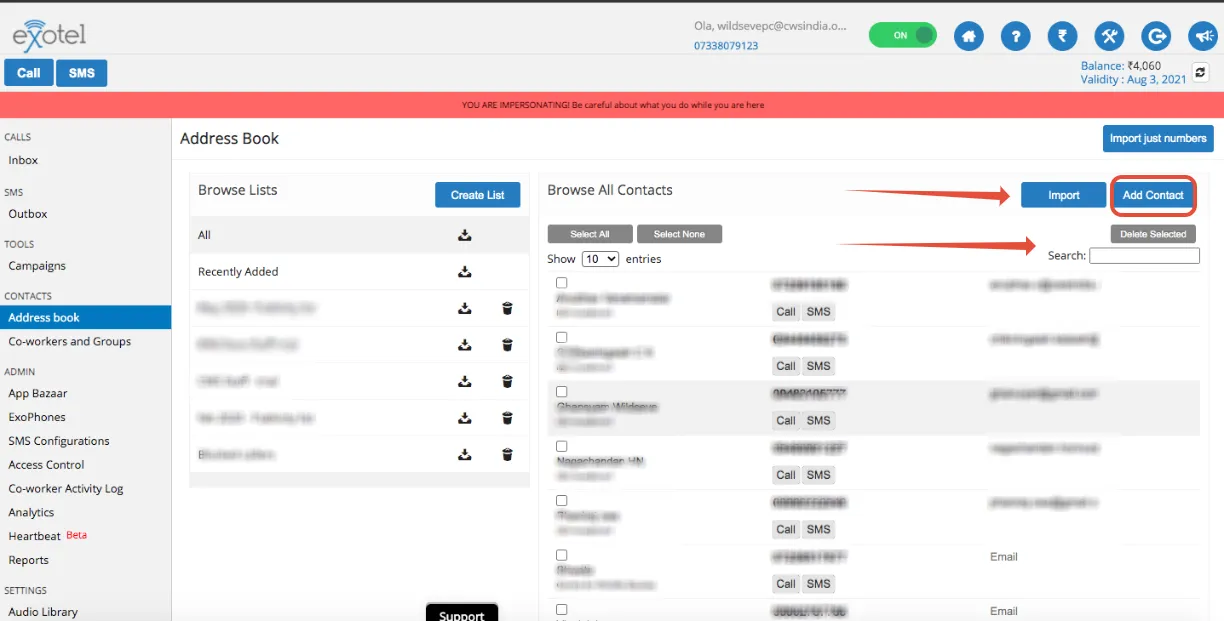View the Co-worker Activity Log
1224x621 pixels.
[x=66, y=489]
